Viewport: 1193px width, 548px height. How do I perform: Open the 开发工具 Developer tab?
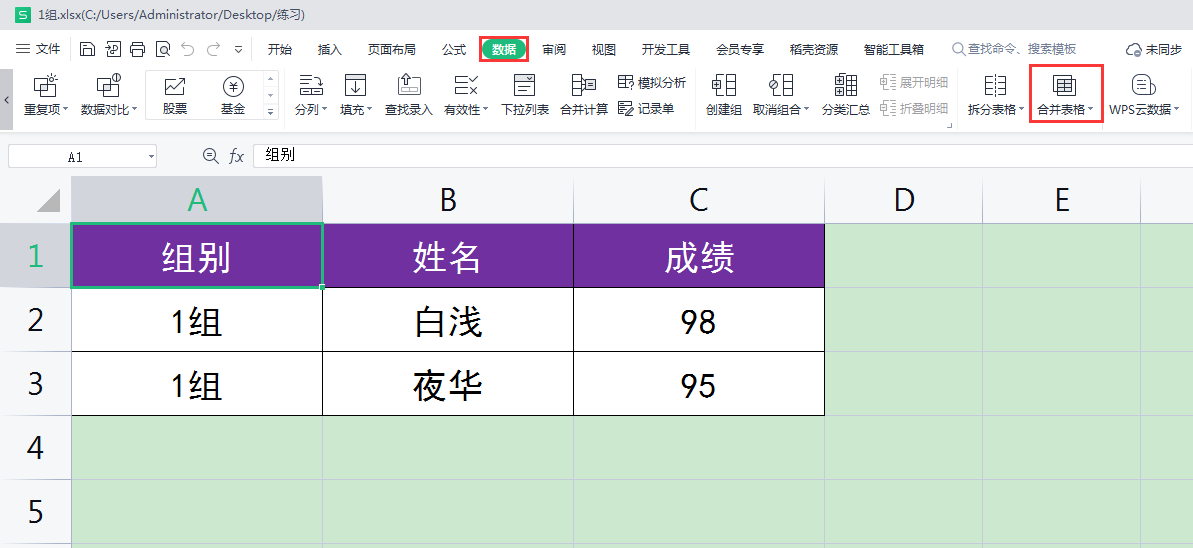[x=666, y=49]
